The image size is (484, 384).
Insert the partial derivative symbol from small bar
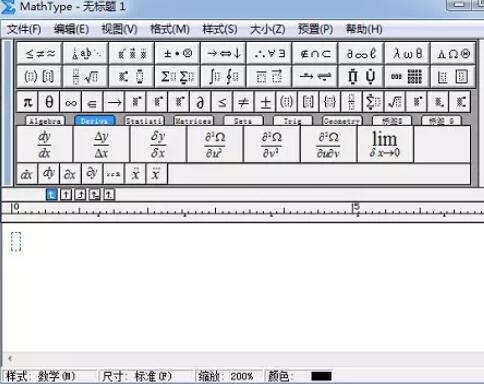click(200, 102)
